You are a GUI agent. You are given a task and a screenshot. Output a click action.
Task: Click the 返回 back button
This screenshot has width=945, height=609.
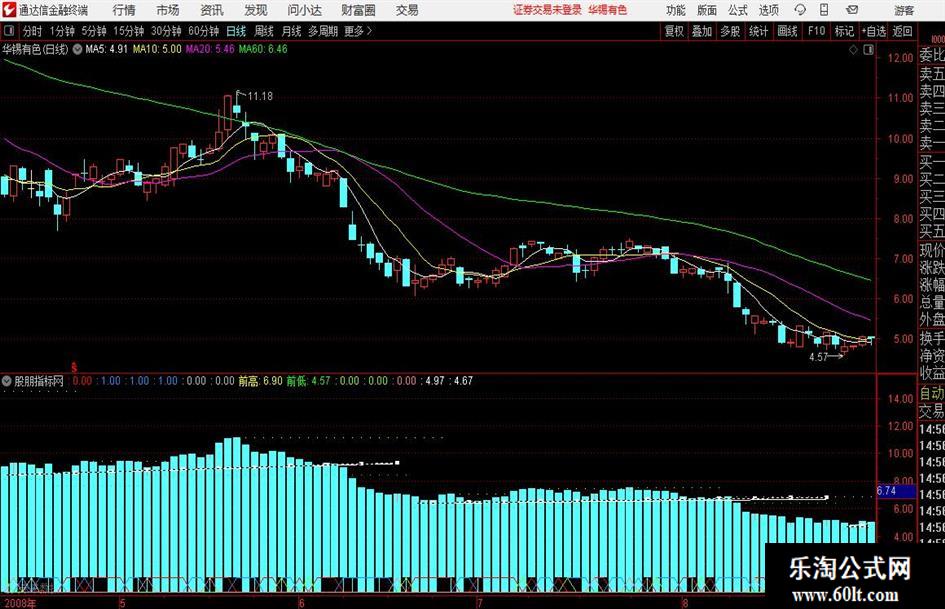click(x=902, y=31)
